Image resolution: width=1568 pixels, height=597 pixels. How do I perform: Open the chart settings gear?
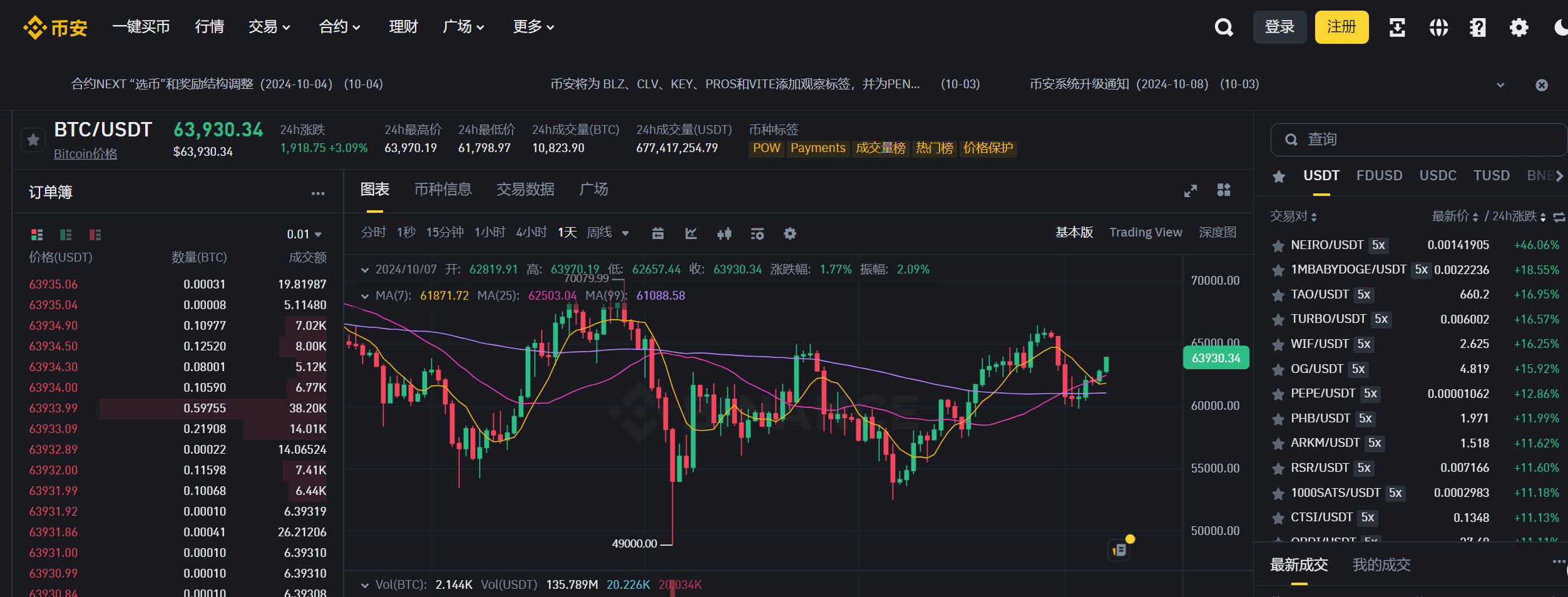[790, 233]
